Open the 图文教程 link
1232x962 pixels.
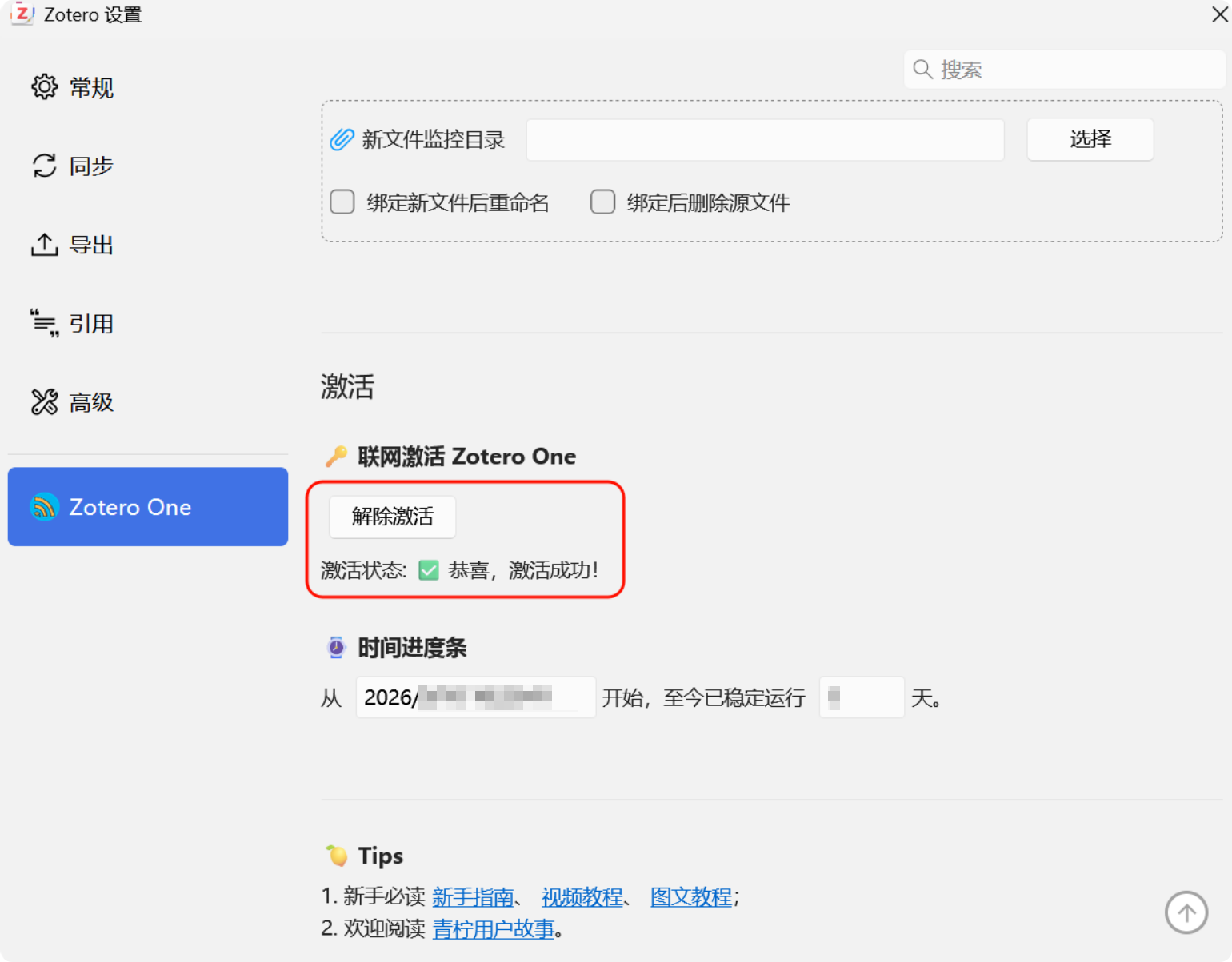point(691,897)
